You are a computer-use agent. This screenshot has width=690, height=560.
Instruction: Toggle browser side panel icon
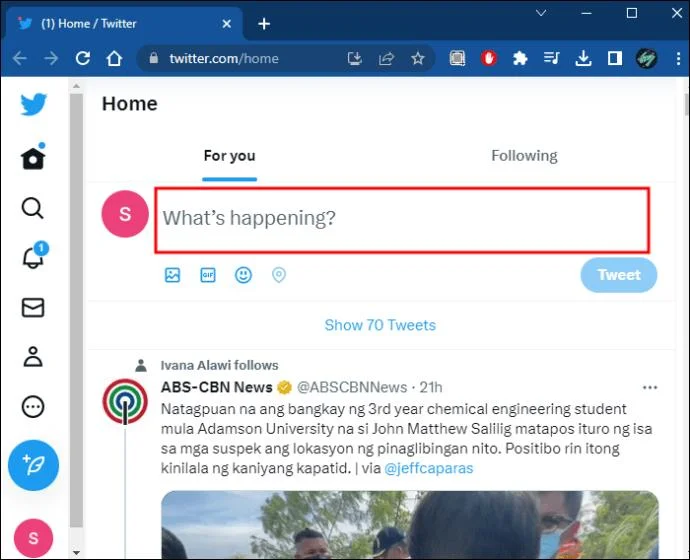[615, 58]
